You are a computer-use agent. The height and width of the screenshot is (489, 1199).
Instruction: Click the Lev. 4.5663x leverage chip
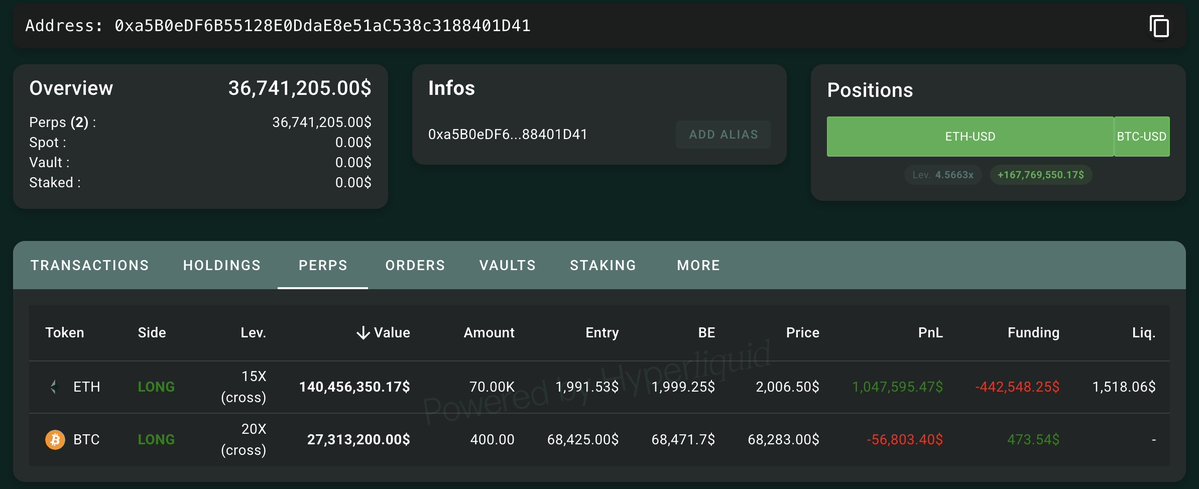pyautogui.click(x=943, y=175)
